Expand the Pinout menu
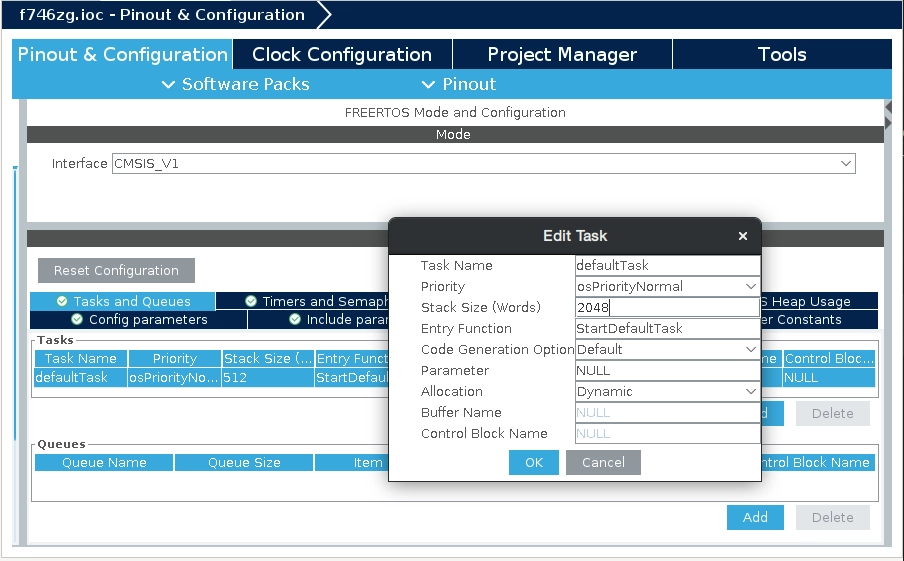The height and width of the screenshot is (561, 904). point(459,85)
